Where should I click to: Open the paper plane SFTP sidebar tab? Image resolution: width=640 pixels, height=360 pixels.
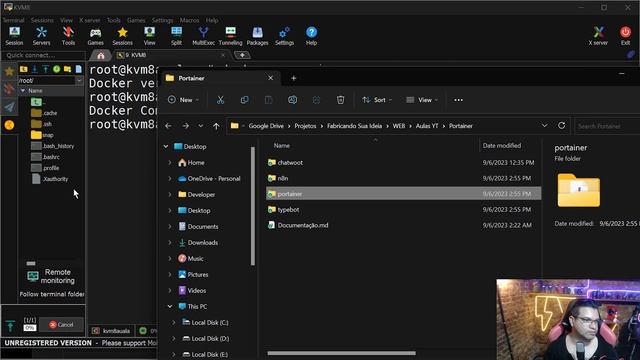[9, 107]
